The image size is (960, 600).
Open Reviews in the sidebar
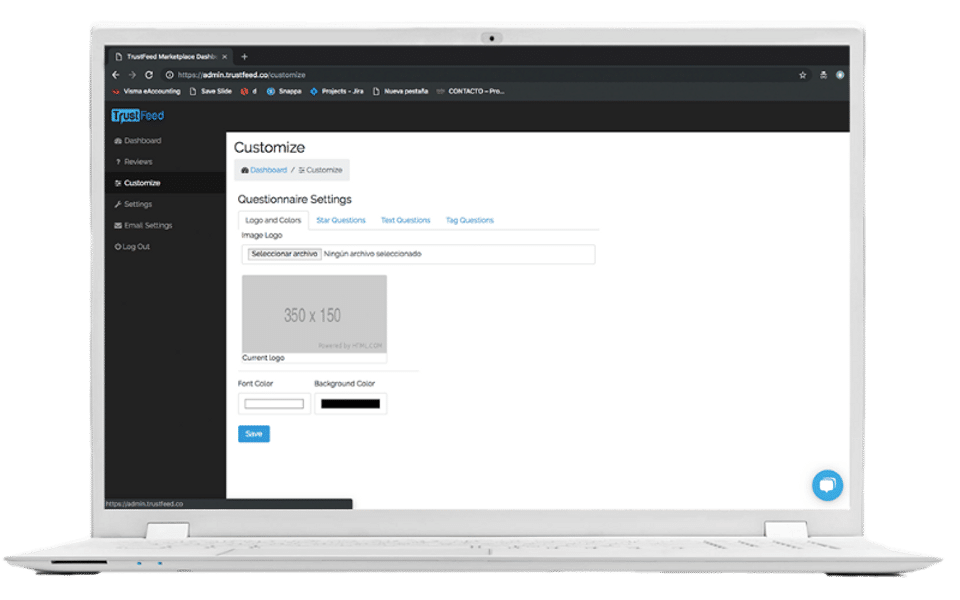134,162
